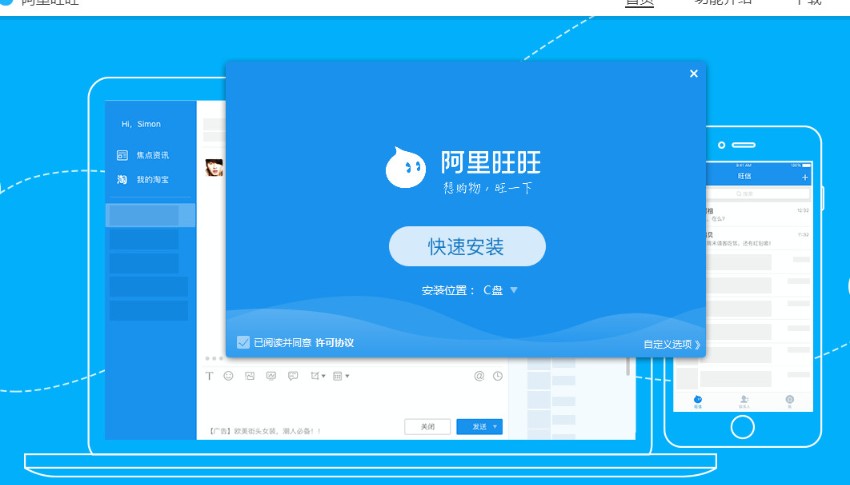This screenshot has width=850, height=485.
Task: Tap the blue Wangwang tab in phone bottom bar
Action: (698, 402)
